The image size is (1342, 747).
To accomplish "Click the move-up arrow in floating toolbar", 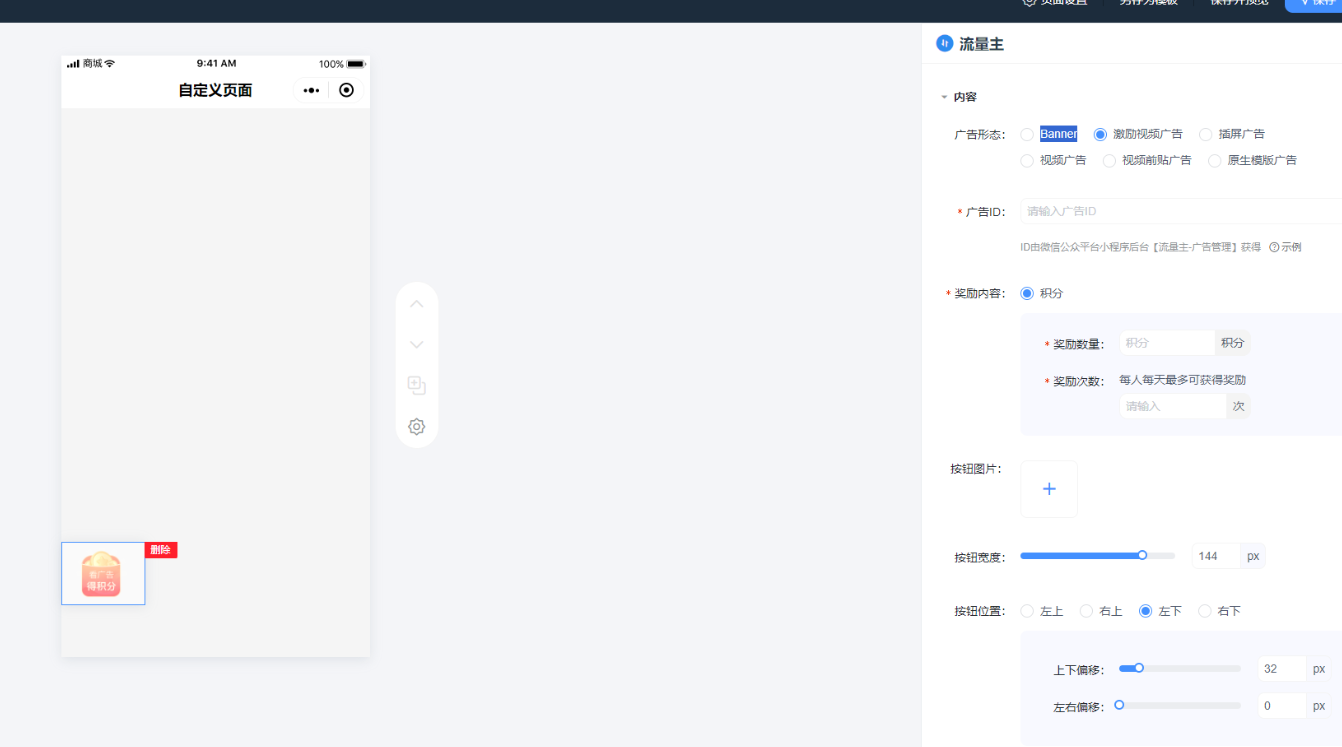I will 417,304.
